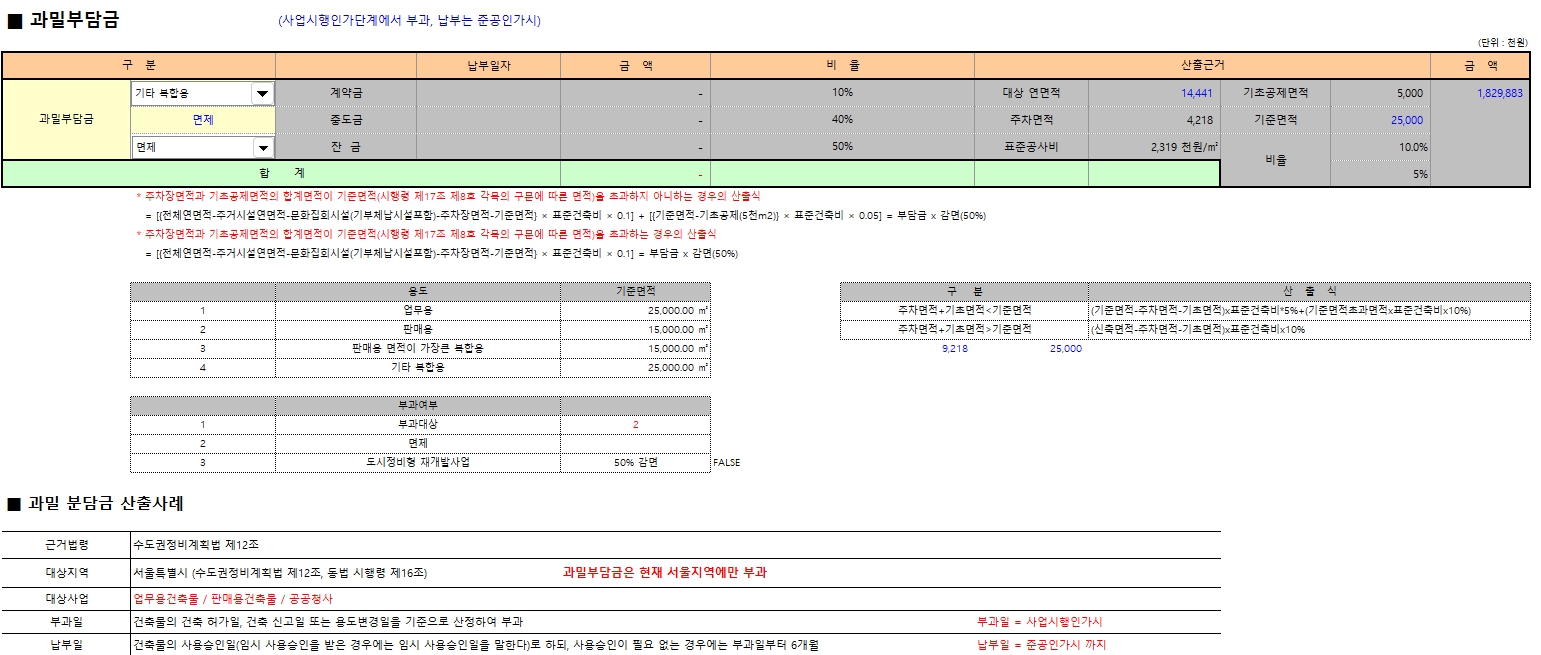The image size is (1541, 655).
Task: Select the 잔금 50% ratio cell
Action: tap(841, 146)
